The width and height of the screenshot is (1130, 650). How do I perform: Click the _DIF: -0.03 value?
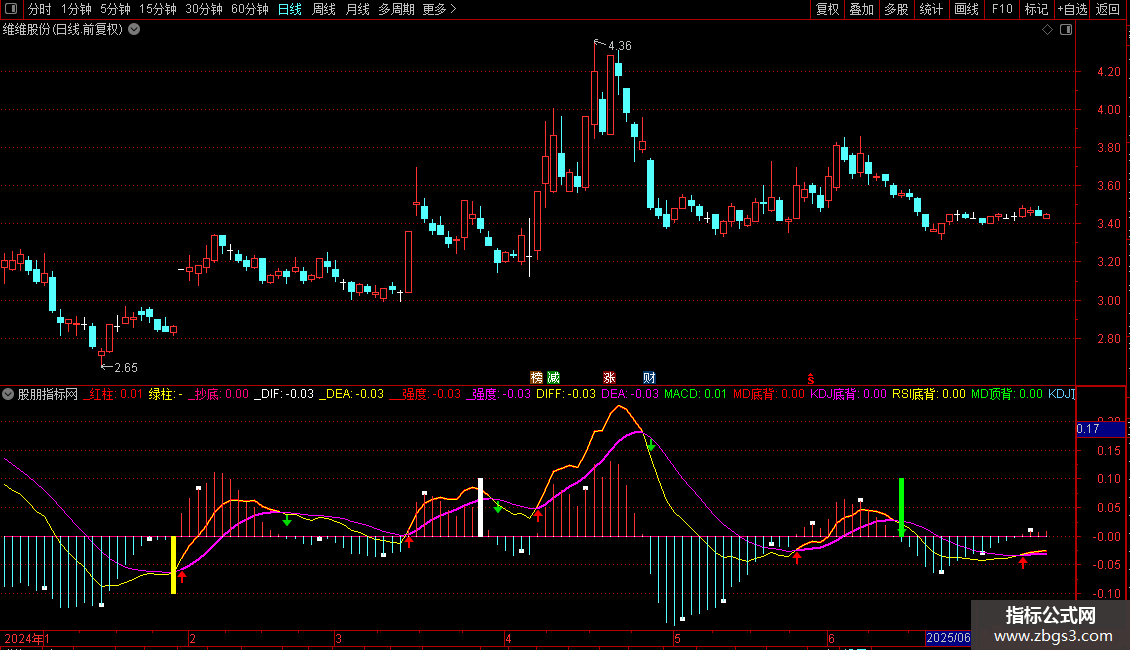click(x=284, y=394)
